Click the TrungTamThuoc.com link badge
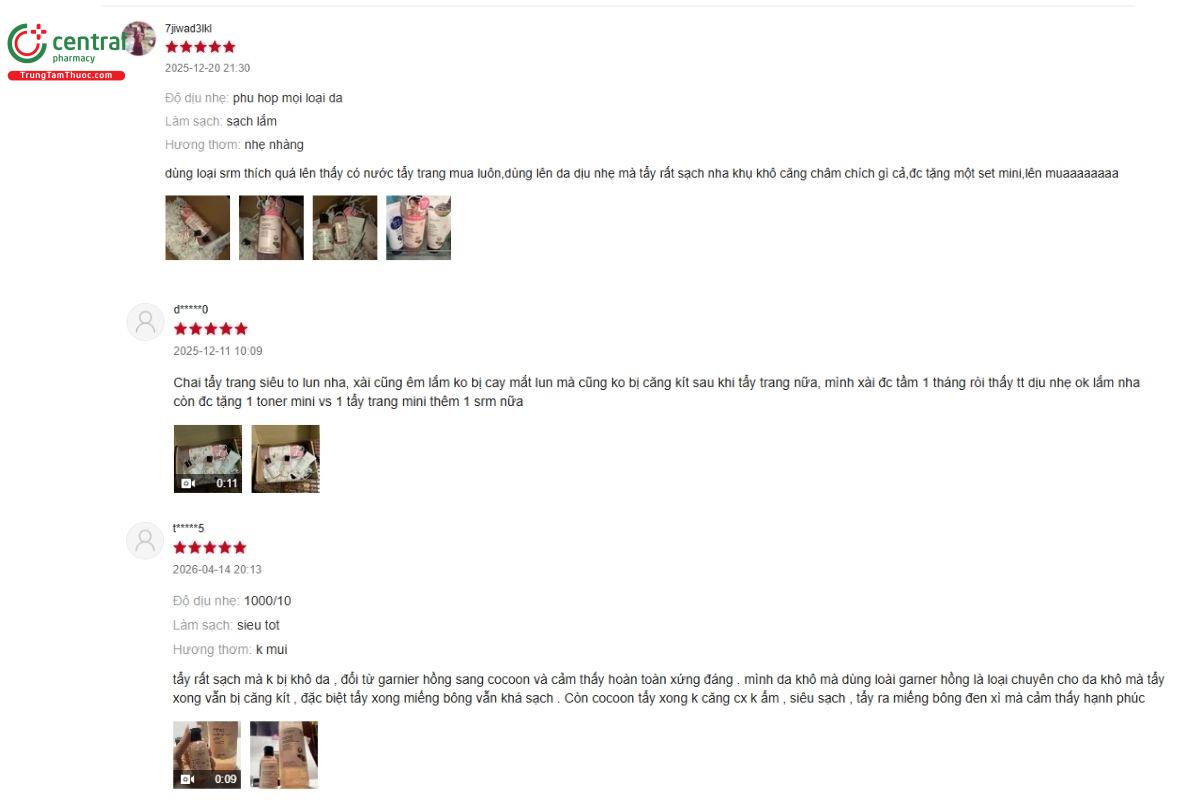 (66, 76)
